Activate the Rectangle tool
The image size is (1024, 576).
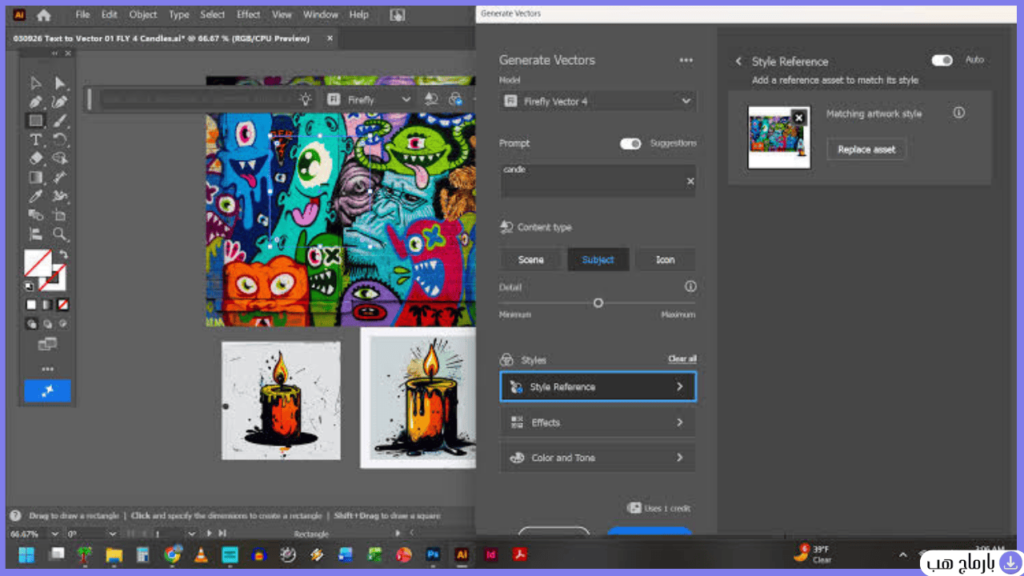[x=35, y=121]
